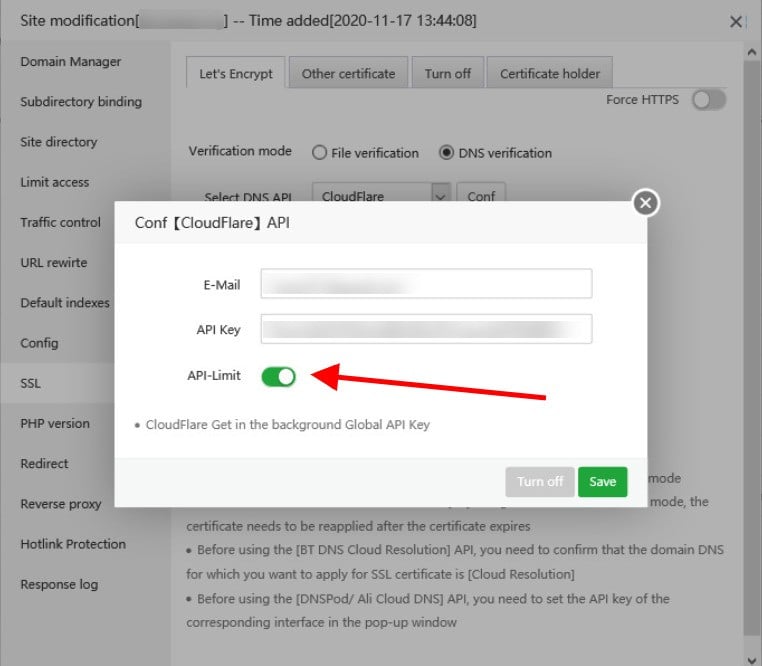Screen dimensions: 762x666
Task: Open the Turn off tab
Action: click(x=448, y=73)
